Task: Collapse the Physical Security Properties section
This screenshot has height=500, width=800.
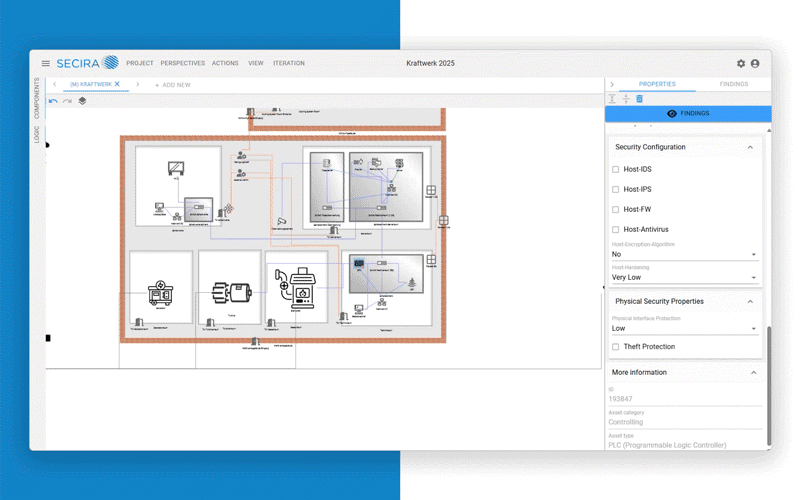Action: click(750, 302)
